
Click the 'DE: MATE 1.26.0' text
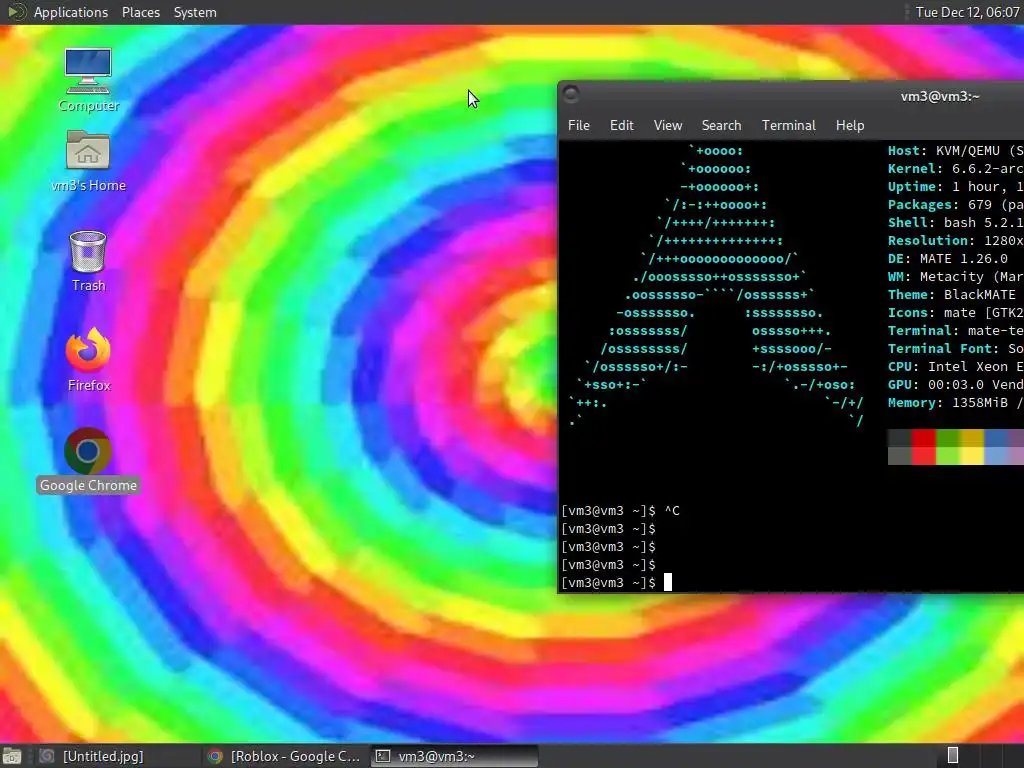[948, 259]
